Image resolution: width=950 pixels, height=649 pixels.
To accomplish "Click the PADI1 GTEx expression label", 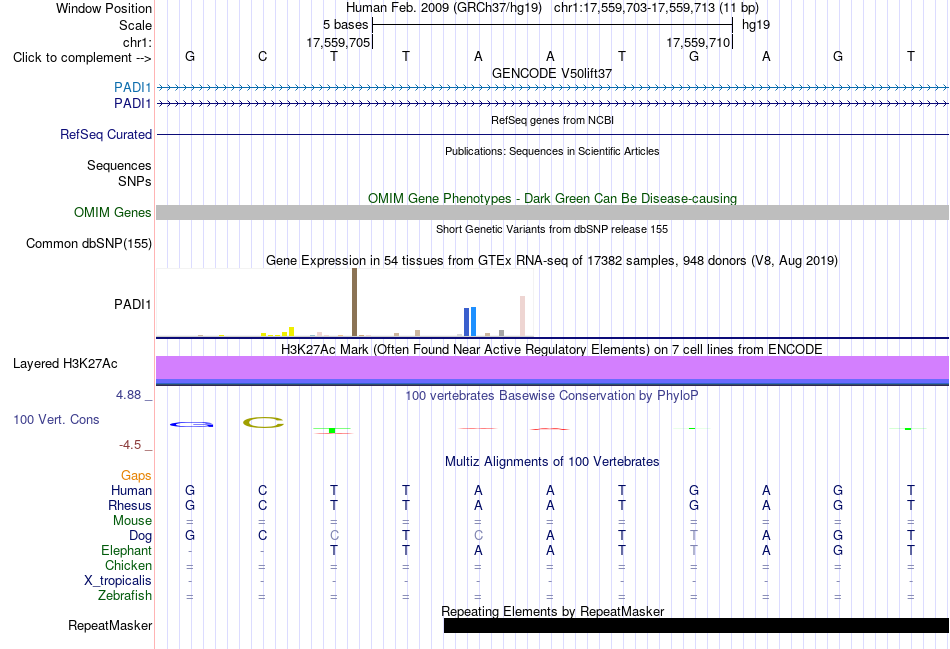I will pos(132,304).
